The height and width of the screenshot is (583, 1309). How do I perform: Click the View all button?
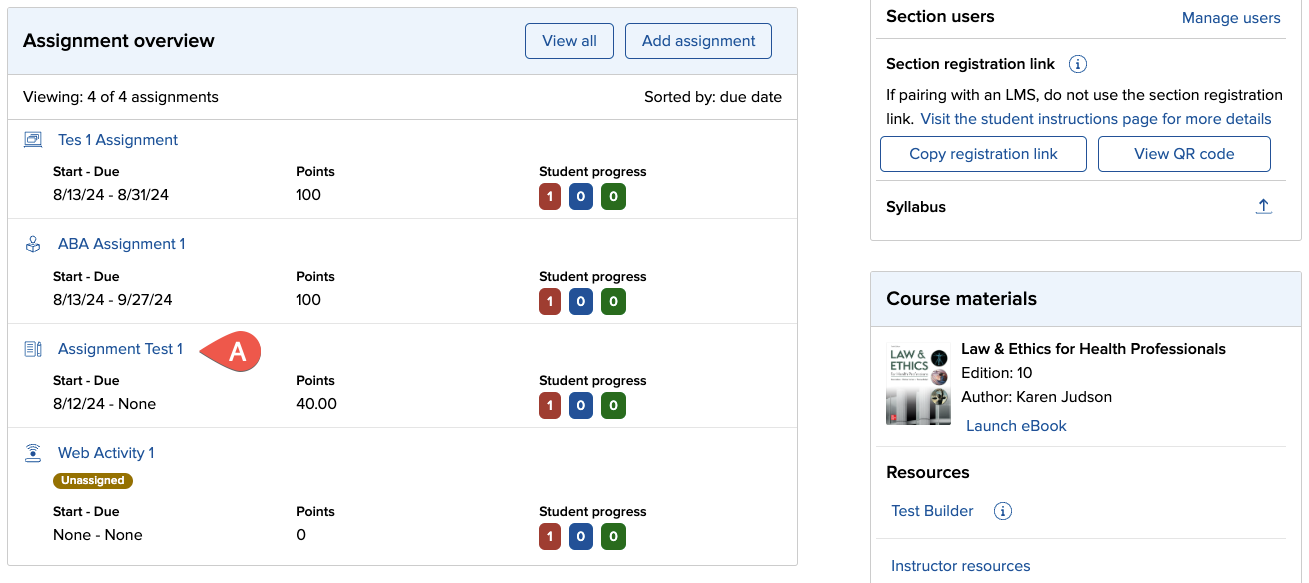pos(569,41)
